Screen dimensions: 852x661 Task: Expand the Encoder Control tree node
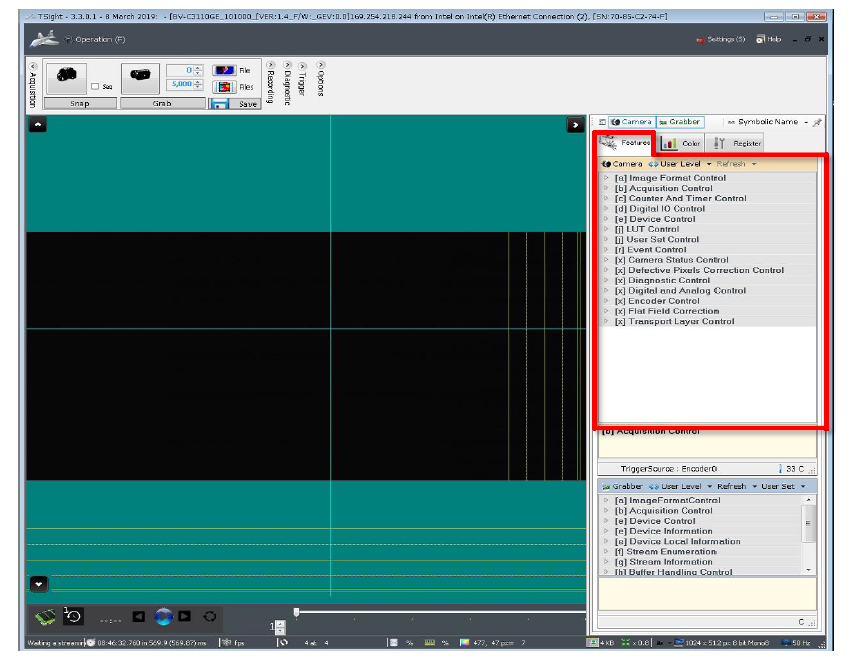pyautogui.click(x=606, y=301)
